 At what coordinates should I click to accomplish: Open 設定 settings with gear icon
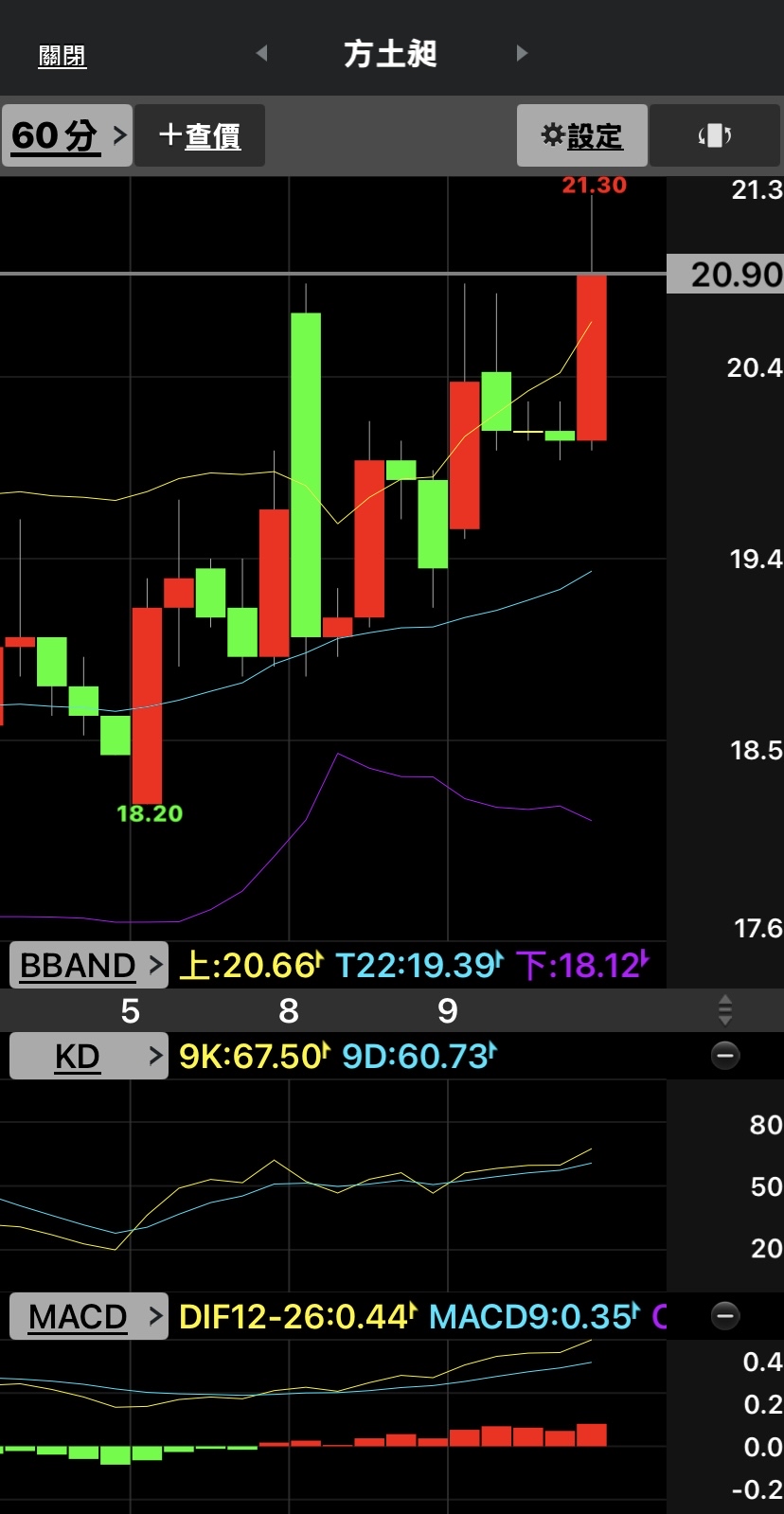pyautogui.click(x=582, y=135)
